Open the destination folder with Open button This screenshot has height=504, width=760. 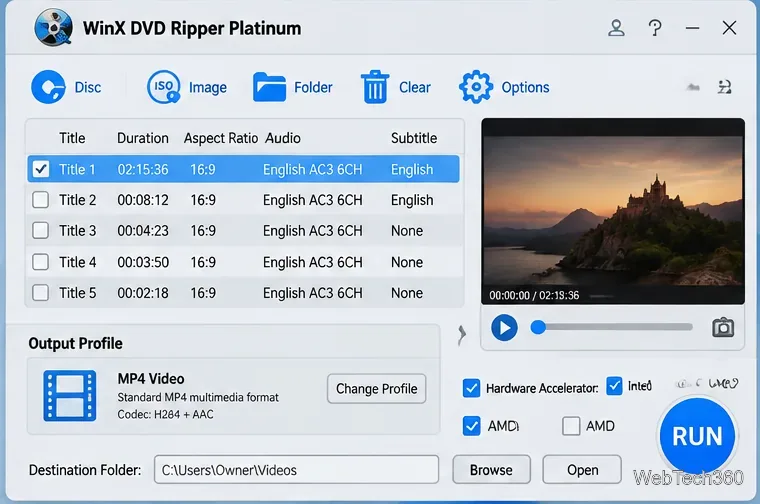[x=582, y=470]
